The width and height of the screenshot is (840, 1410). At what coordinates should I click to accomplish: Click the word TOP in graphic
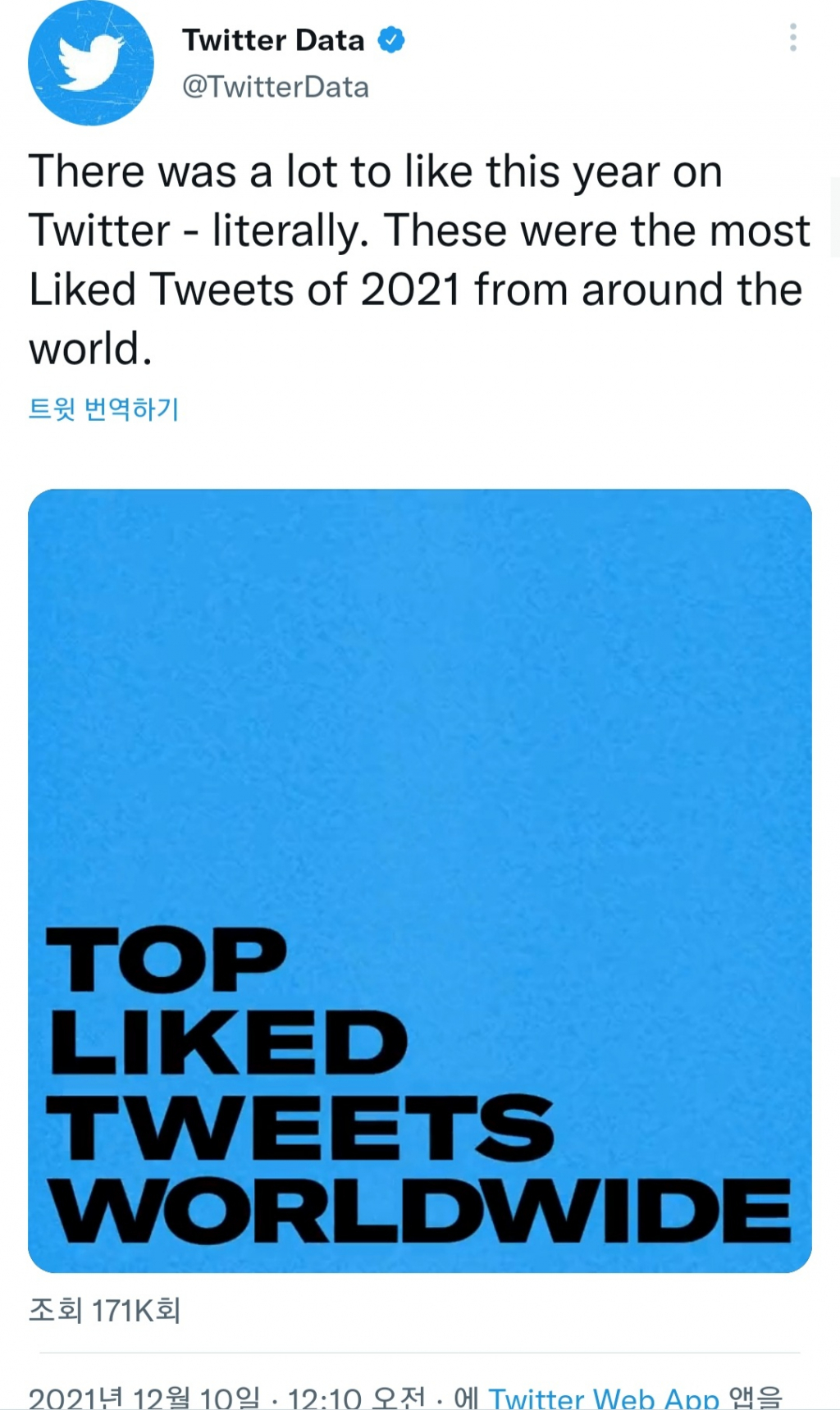(x=167, y=960)
